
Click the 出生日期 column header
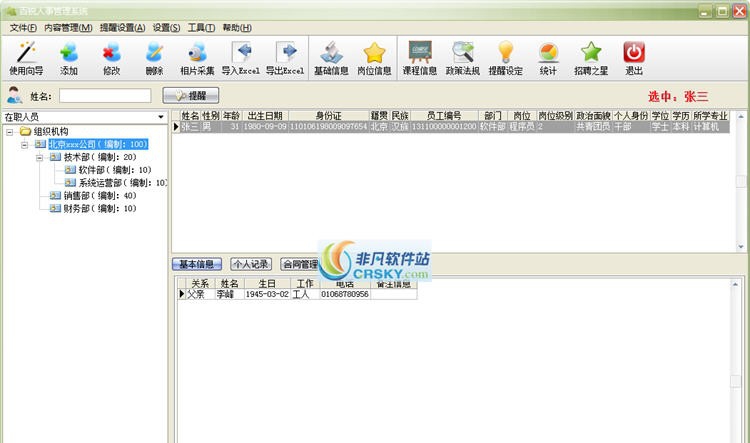(x=265, y=116)
